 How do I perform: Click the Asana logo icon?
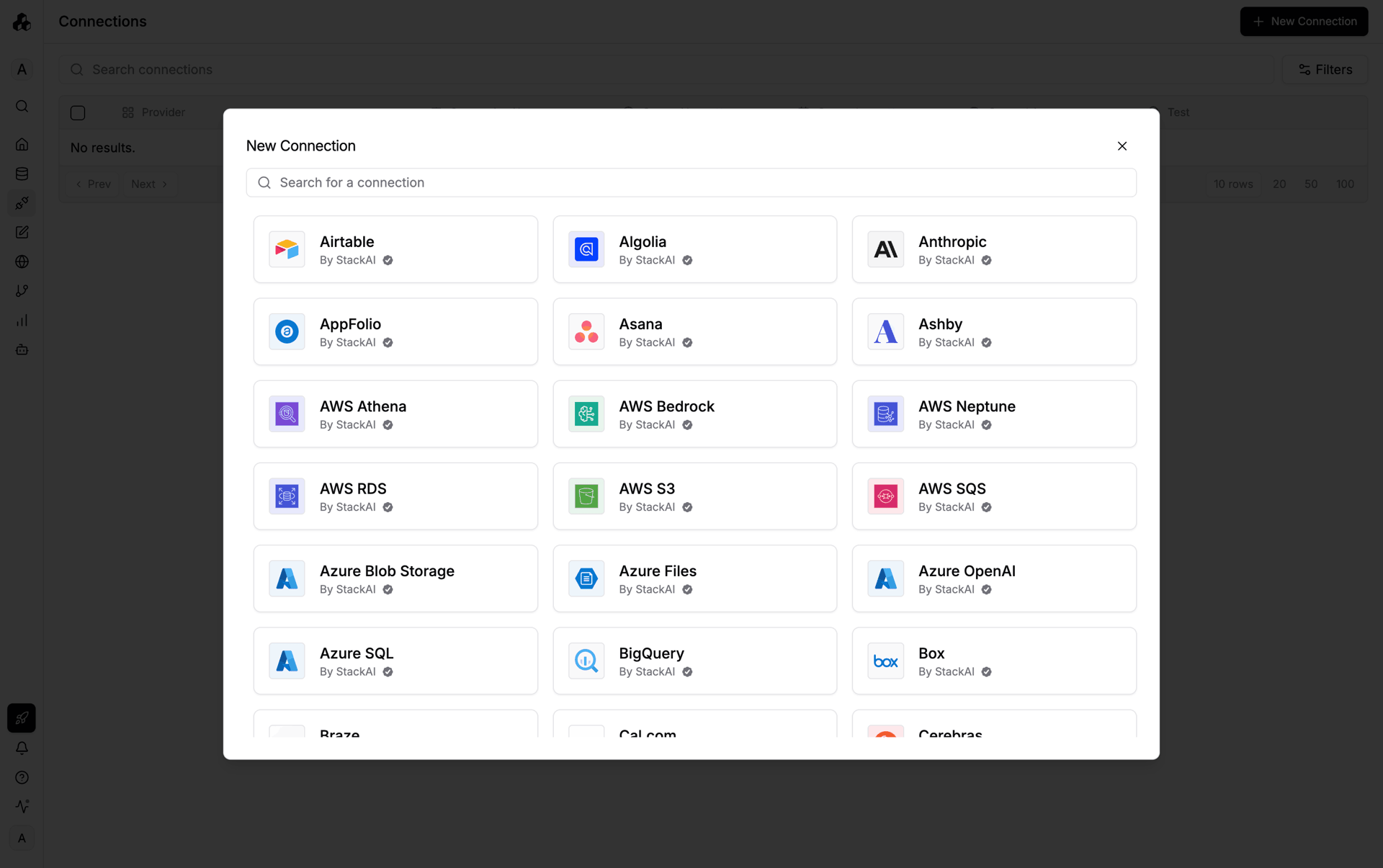click(586, 331)
